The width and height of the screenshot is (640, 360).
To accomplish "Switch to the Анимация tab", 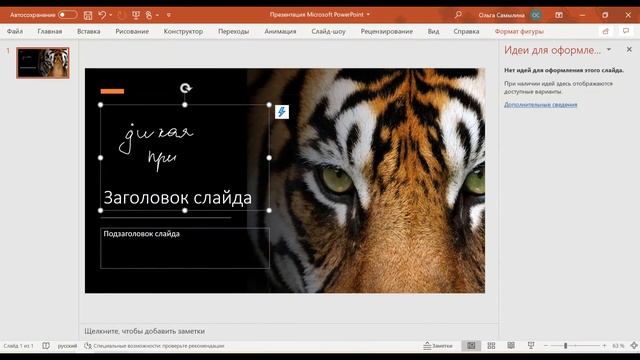I will click(x=280, y=31).
